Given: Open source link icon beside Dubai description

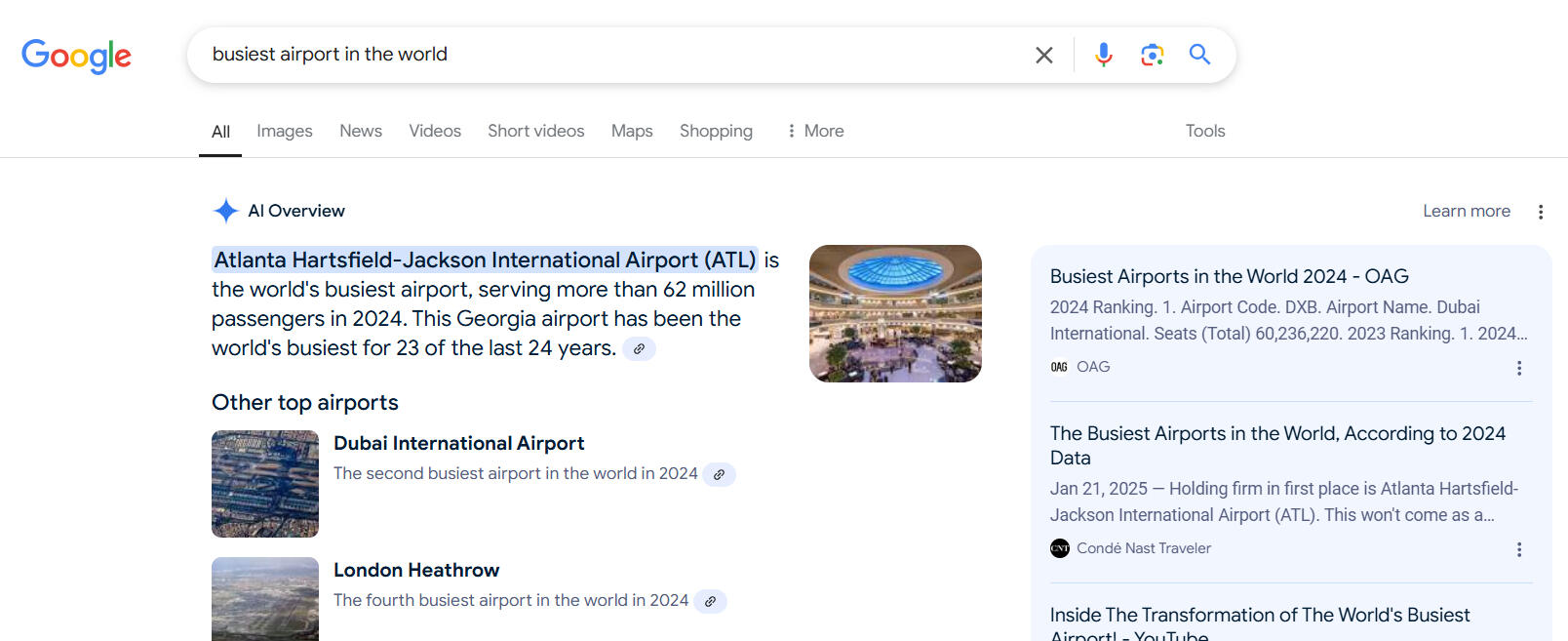Looking at the screenshot, I should 719,474.
